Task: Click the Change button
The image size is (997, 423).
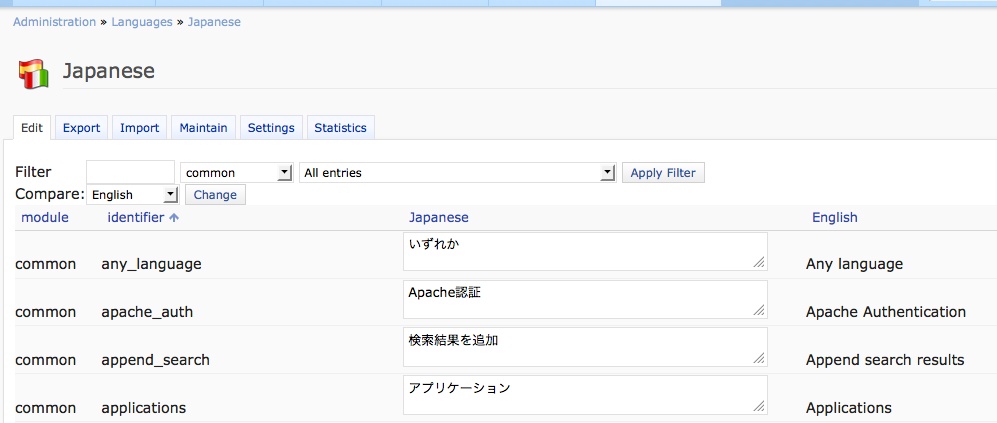Action: (215, 195)
